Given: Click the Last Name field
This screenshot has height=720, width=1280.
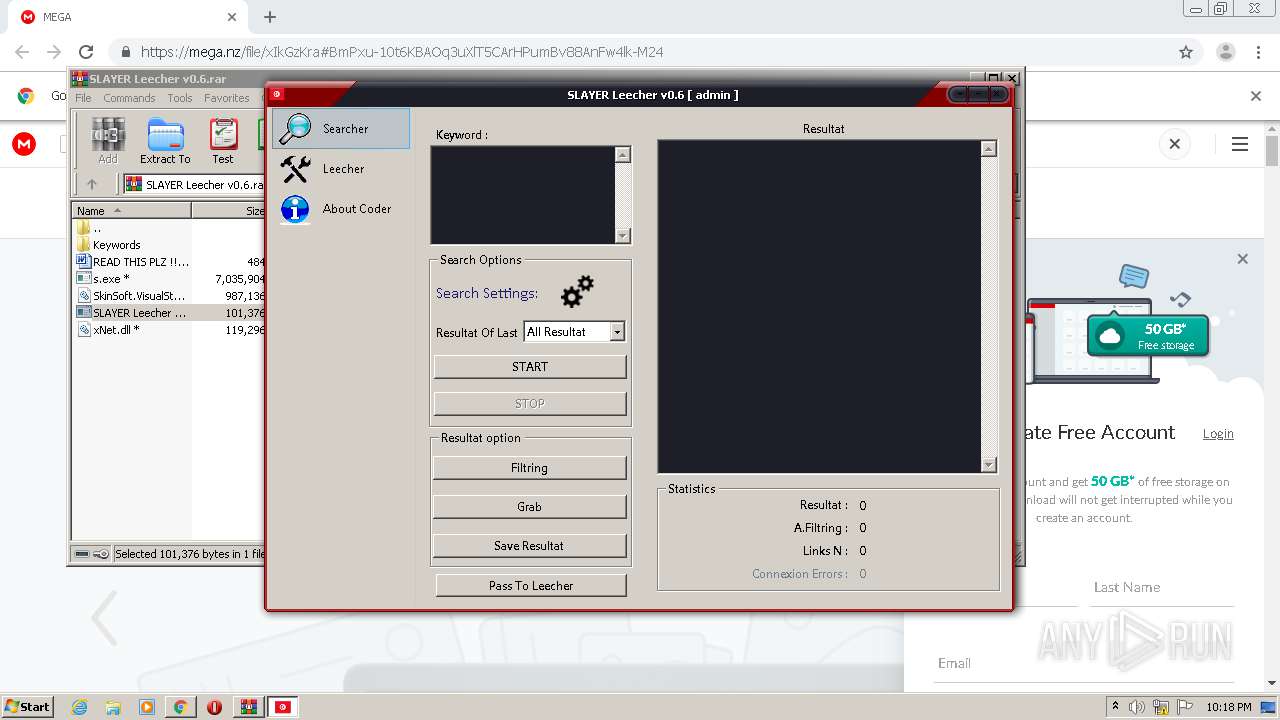Looking at the screenshot, I should click(x=1164, y=587).
